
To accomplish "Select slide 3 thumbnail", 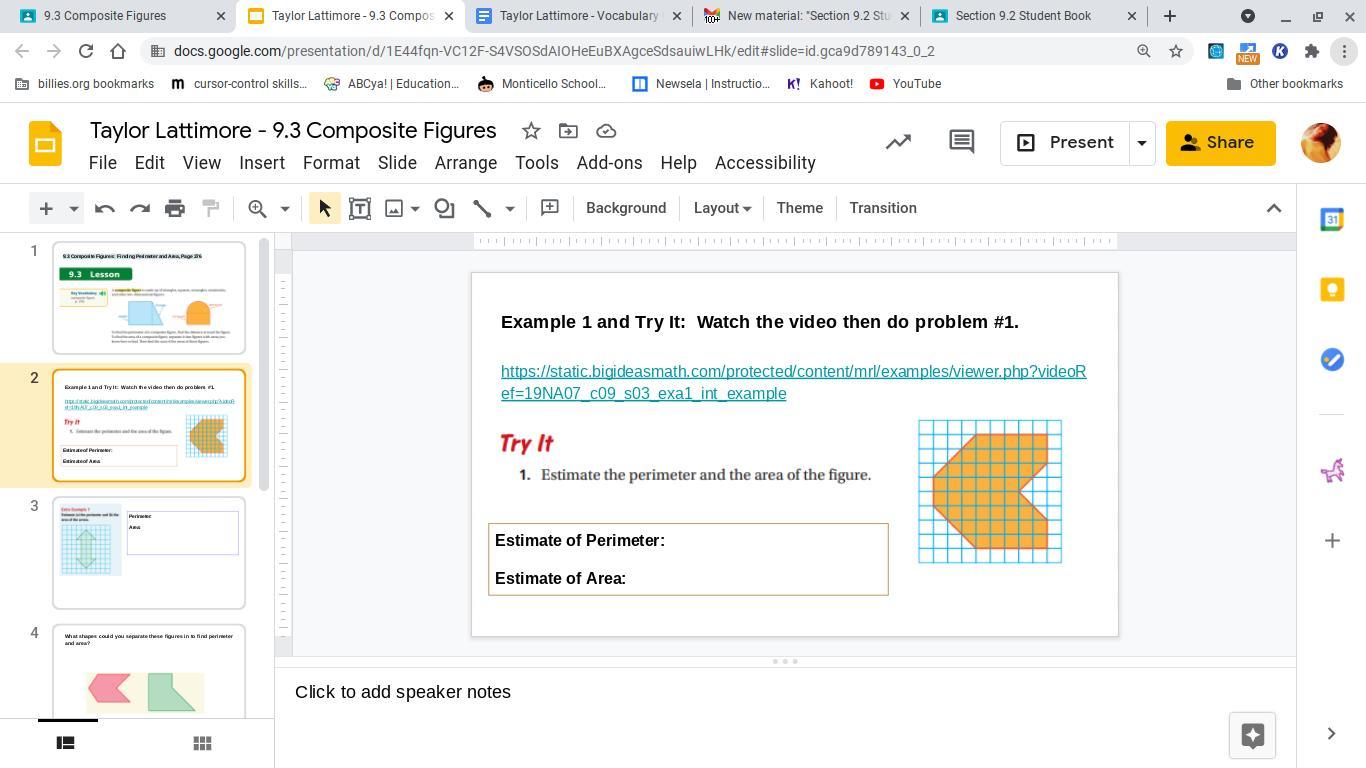I will pos(149,552).
